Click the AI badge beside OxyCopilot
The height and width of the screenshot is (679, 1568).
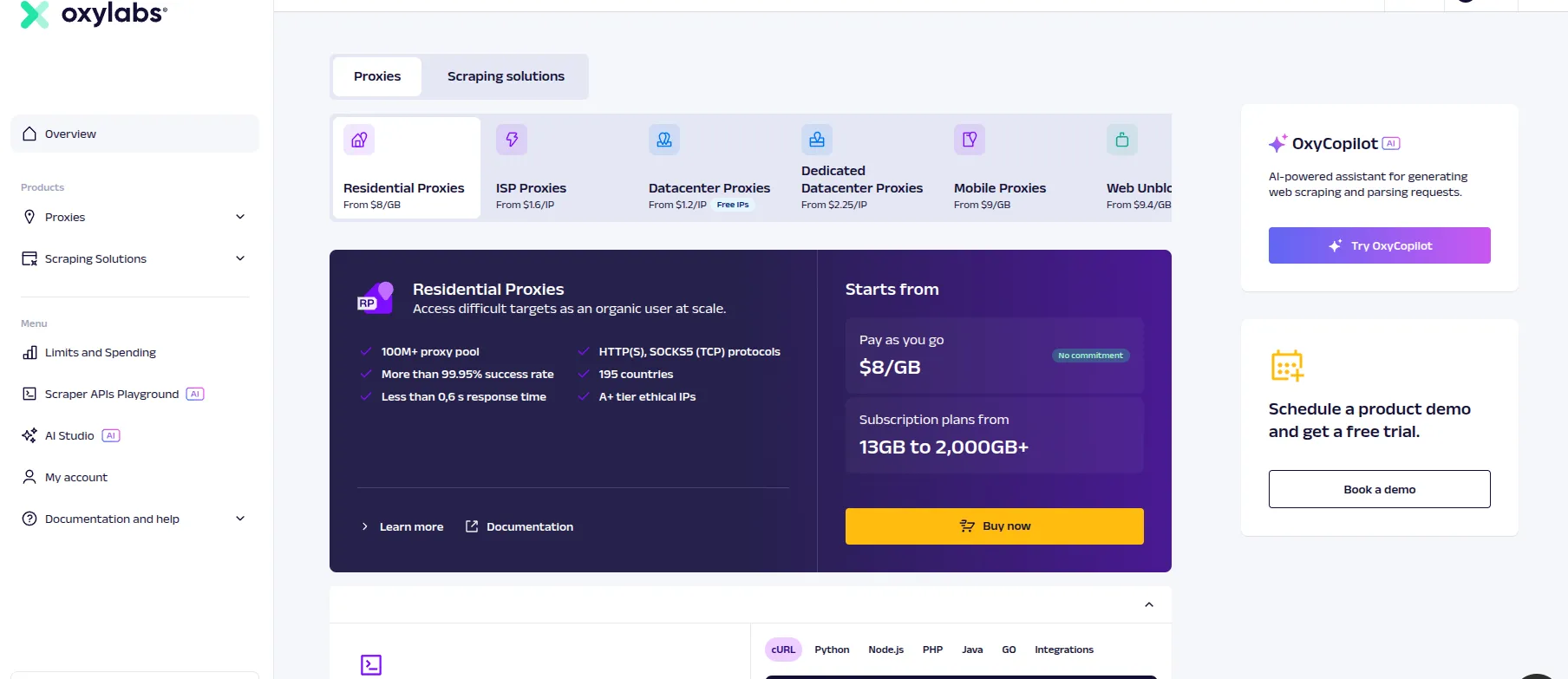pos(1391,144)
